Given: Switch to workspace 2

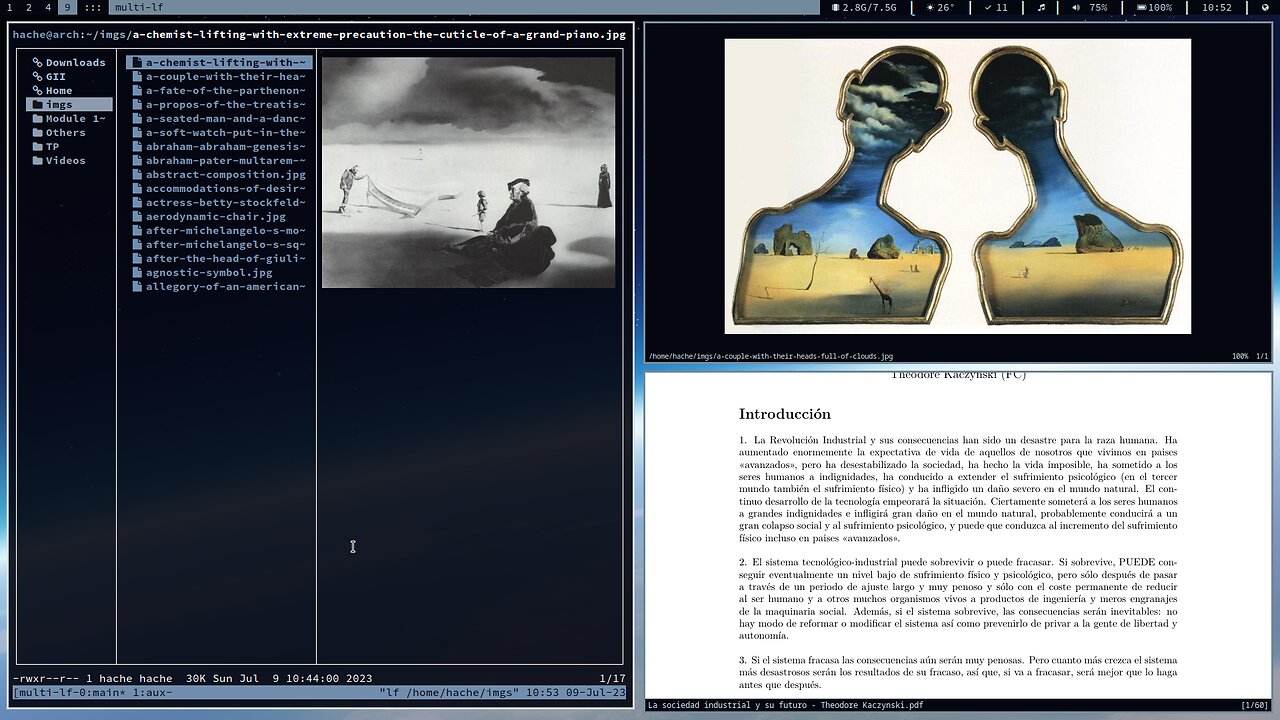Looking at the screenshot, I should pyautogui.click(x=28, y=7).
